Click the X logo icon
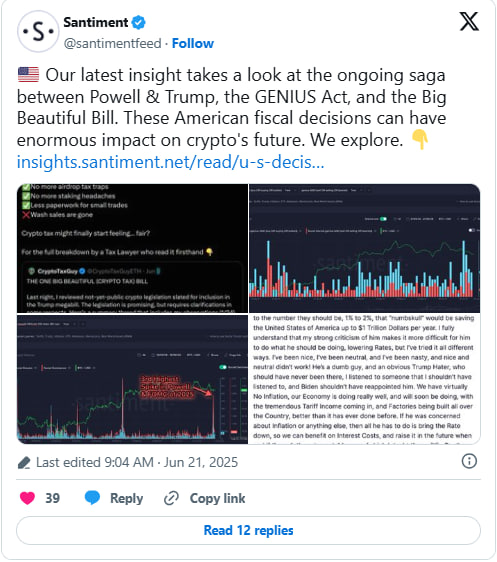The image size is (497, 562). pyautogui.click(x=469, y=21)
